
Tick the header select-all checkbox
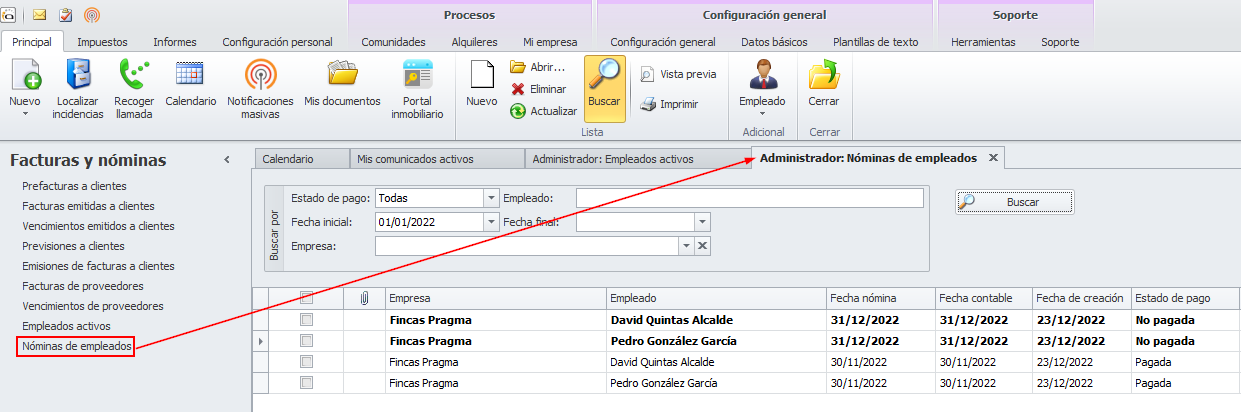(307, 298)
